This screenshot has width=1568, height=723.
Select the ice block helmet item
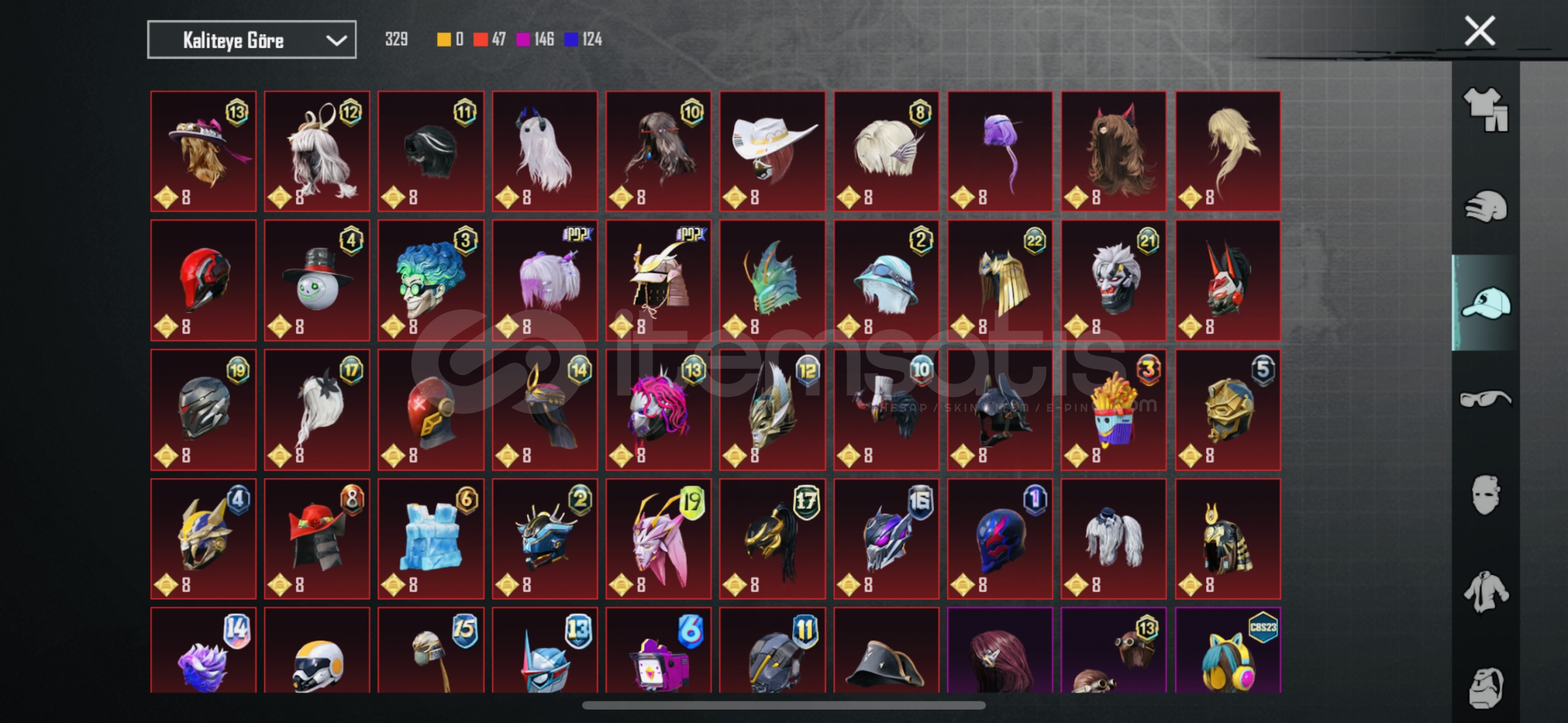[431, 539]
